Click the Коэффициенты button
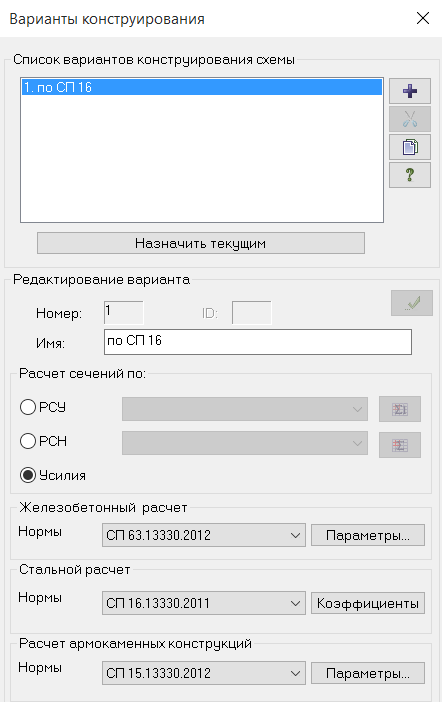Image resolution: width=442 pixels, height=702 pixels. [368, 603]
